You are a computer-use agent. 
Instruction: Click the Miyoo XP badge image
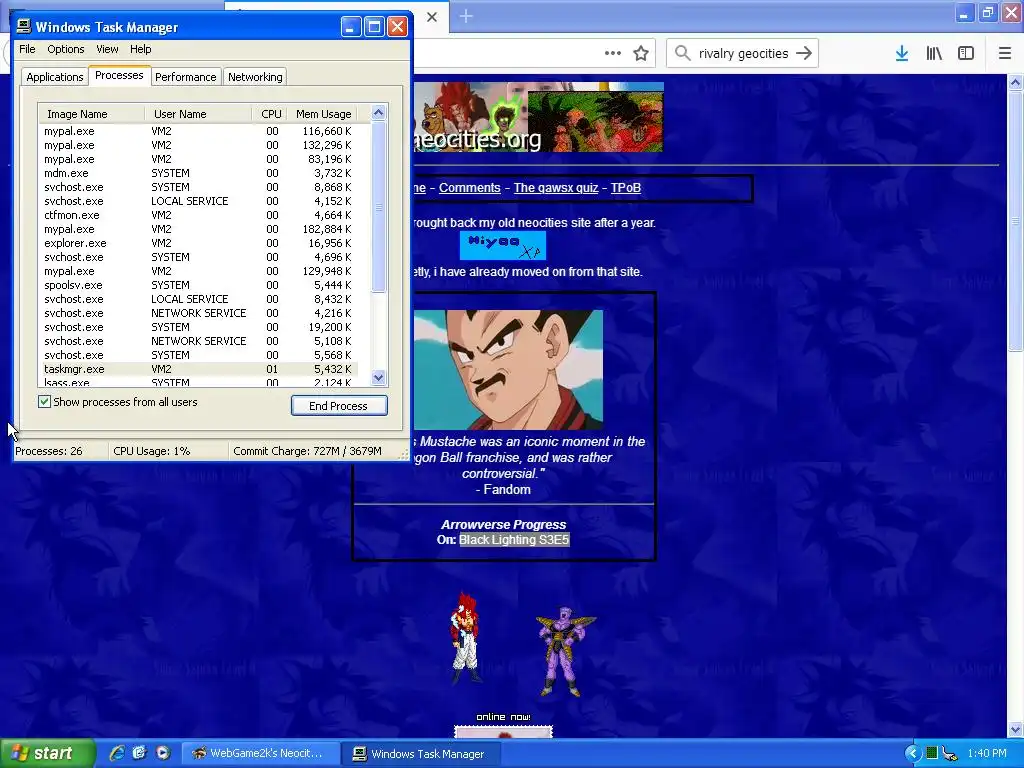(x=503, y=246)
